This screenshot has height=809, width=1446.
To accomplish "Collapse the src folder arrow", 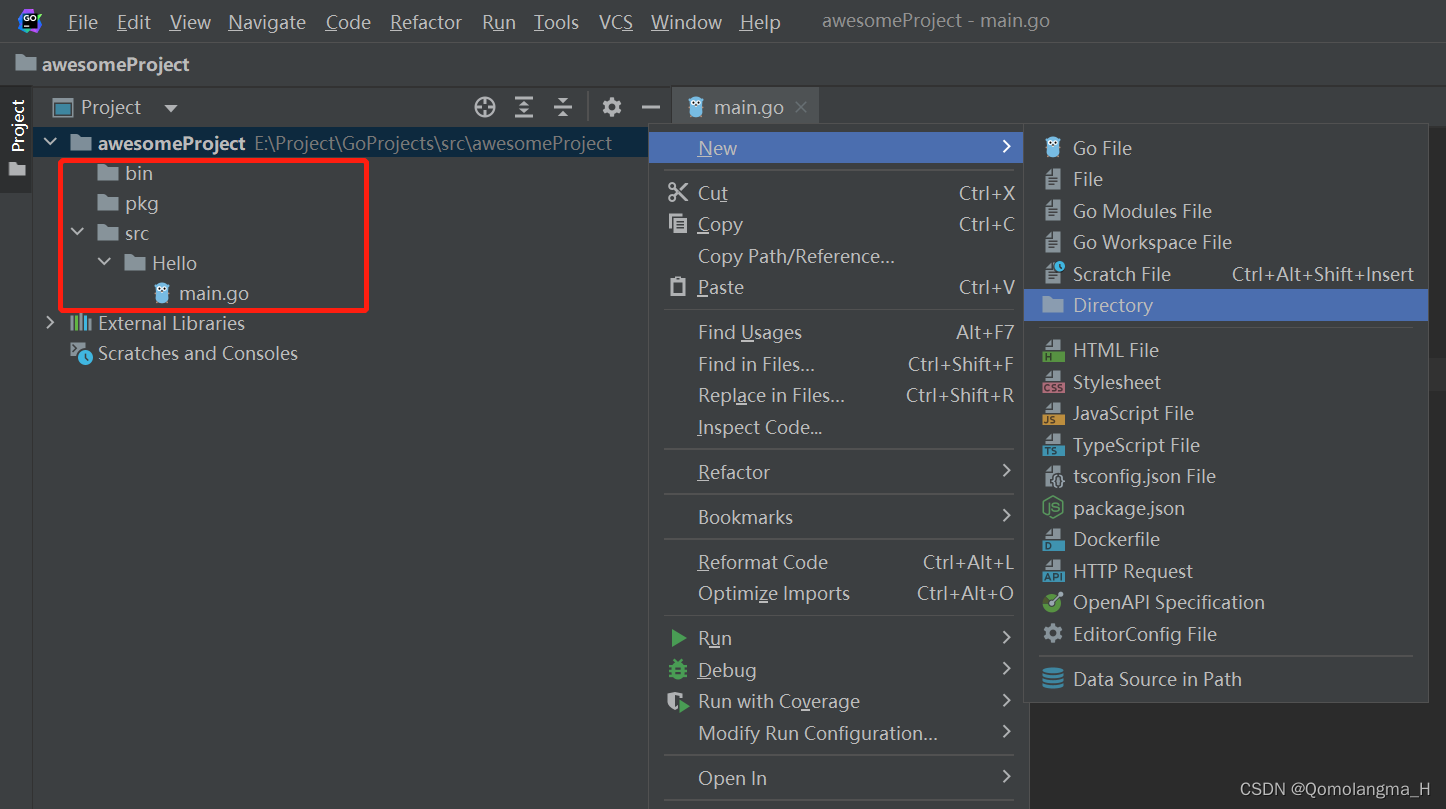I will [78, 233].
